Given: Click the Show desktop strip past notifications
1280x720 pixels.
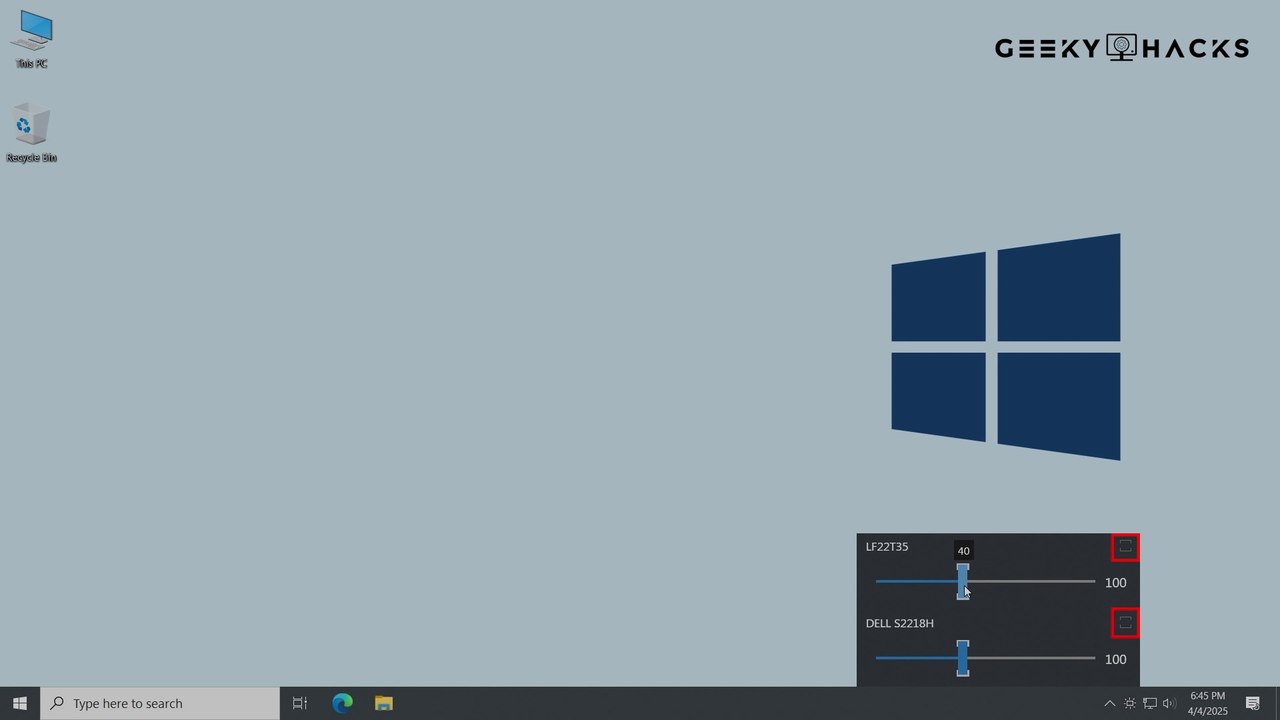Looking at the screenshot, I should [x=1277, y=703].
